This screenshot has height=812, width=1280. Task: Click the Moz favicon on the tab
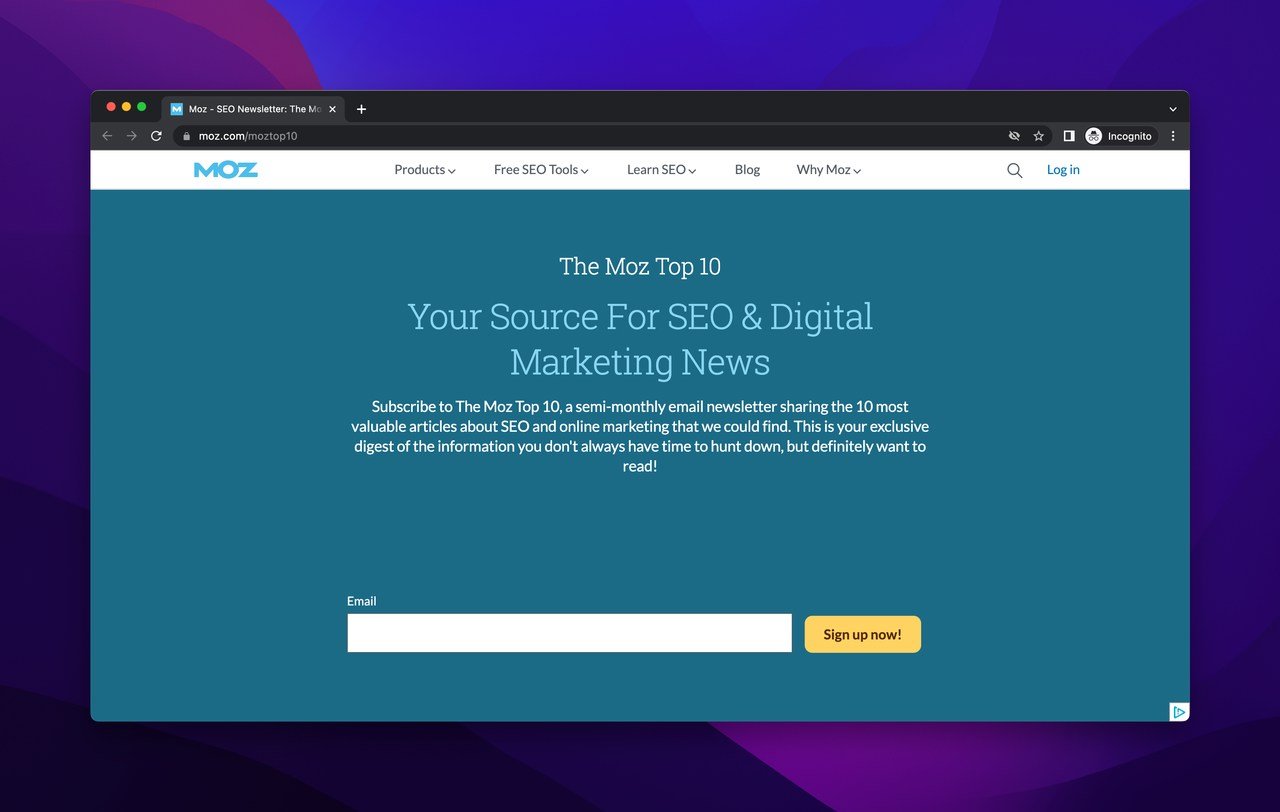click(177, 109)
